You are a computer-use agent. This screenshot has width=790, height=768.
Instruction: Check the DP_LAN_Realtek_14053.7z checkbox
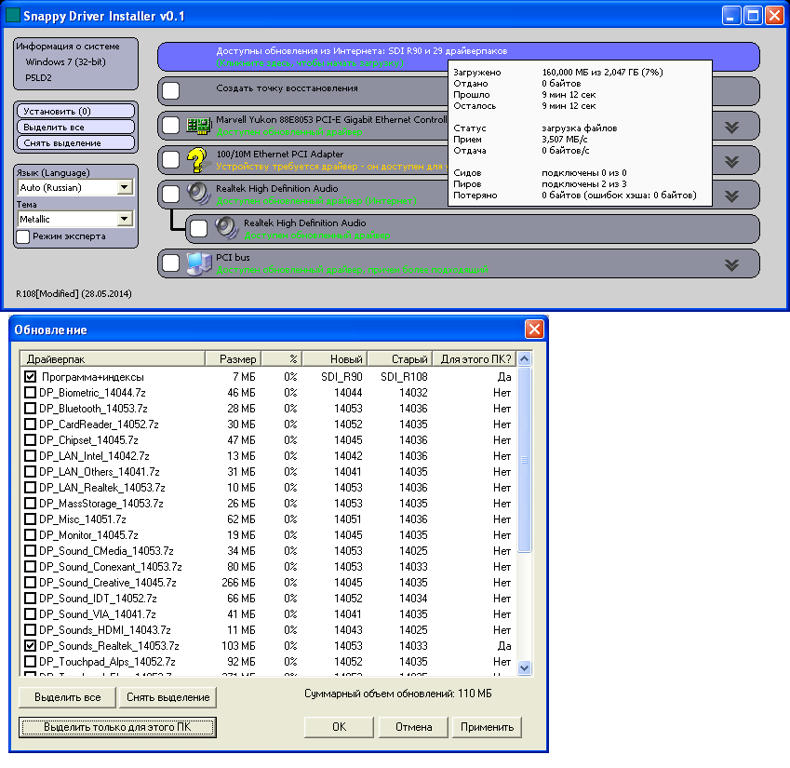(x=30, y=487)
